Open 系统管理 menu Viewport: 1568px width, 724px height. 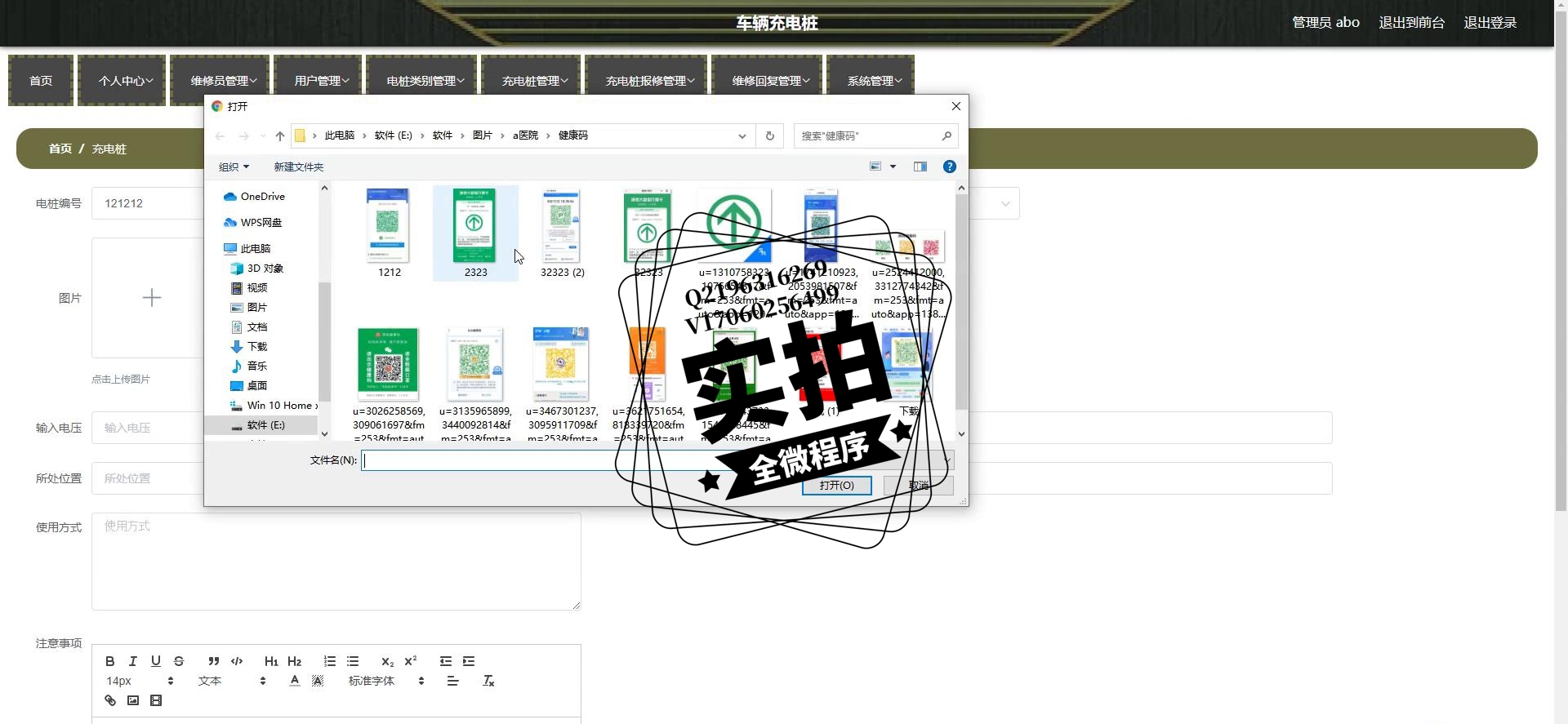(x=871, y=81)
